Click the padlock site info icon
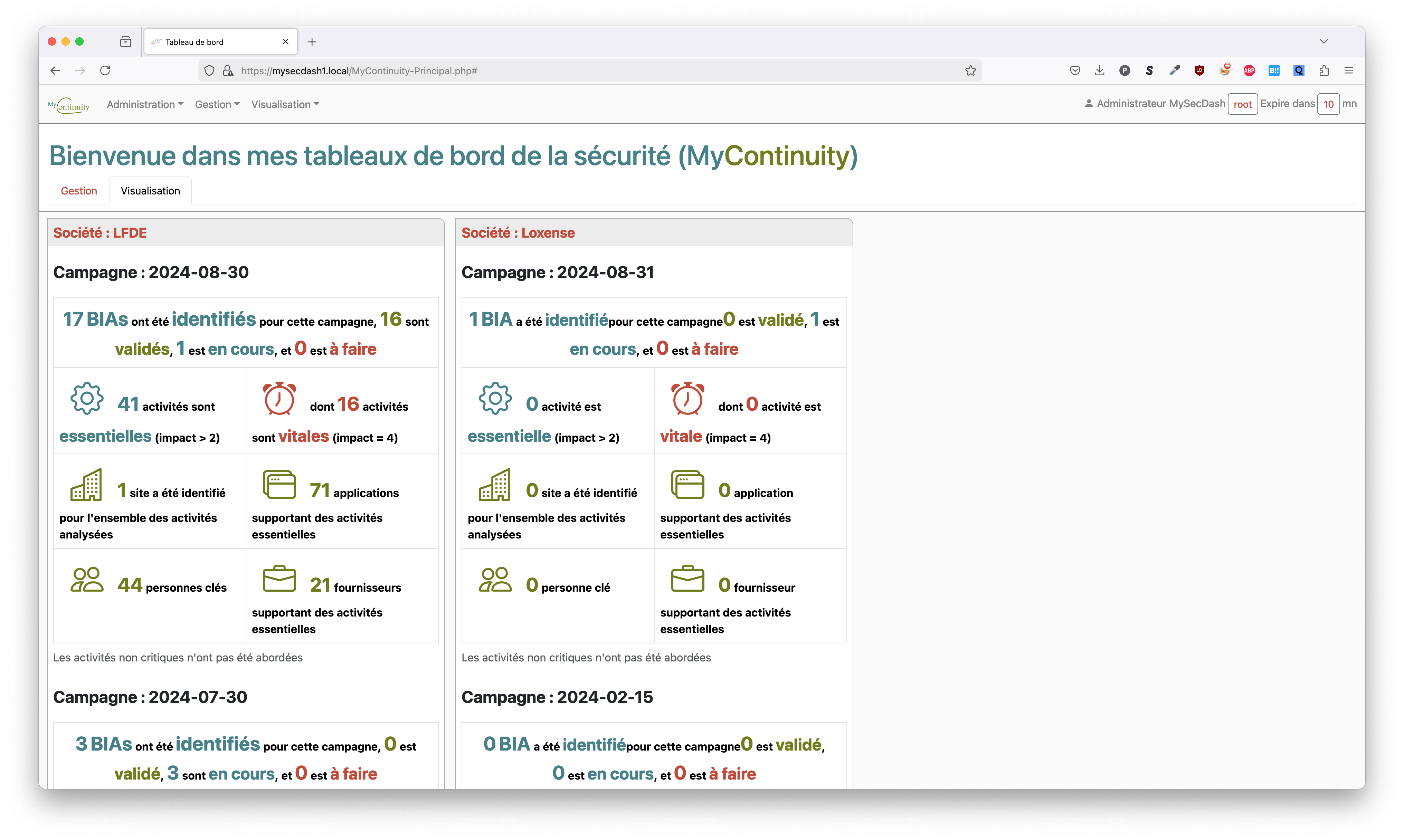The image size is (1404, 840). [228, 71]
